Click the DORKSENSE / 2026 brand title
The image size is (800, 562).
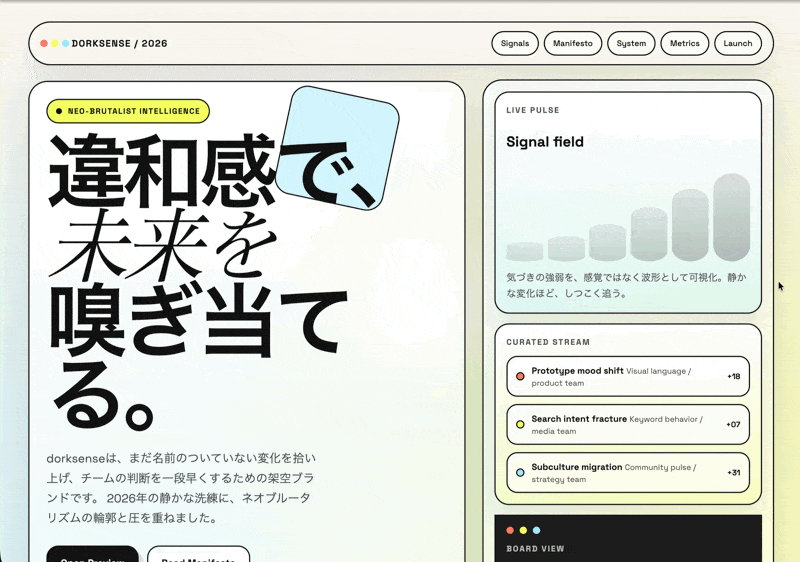coord(120,44)
